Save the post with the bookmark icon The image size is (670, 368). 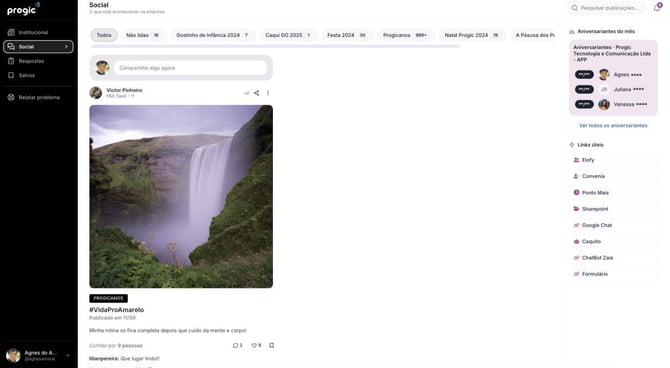click(271, 345)
